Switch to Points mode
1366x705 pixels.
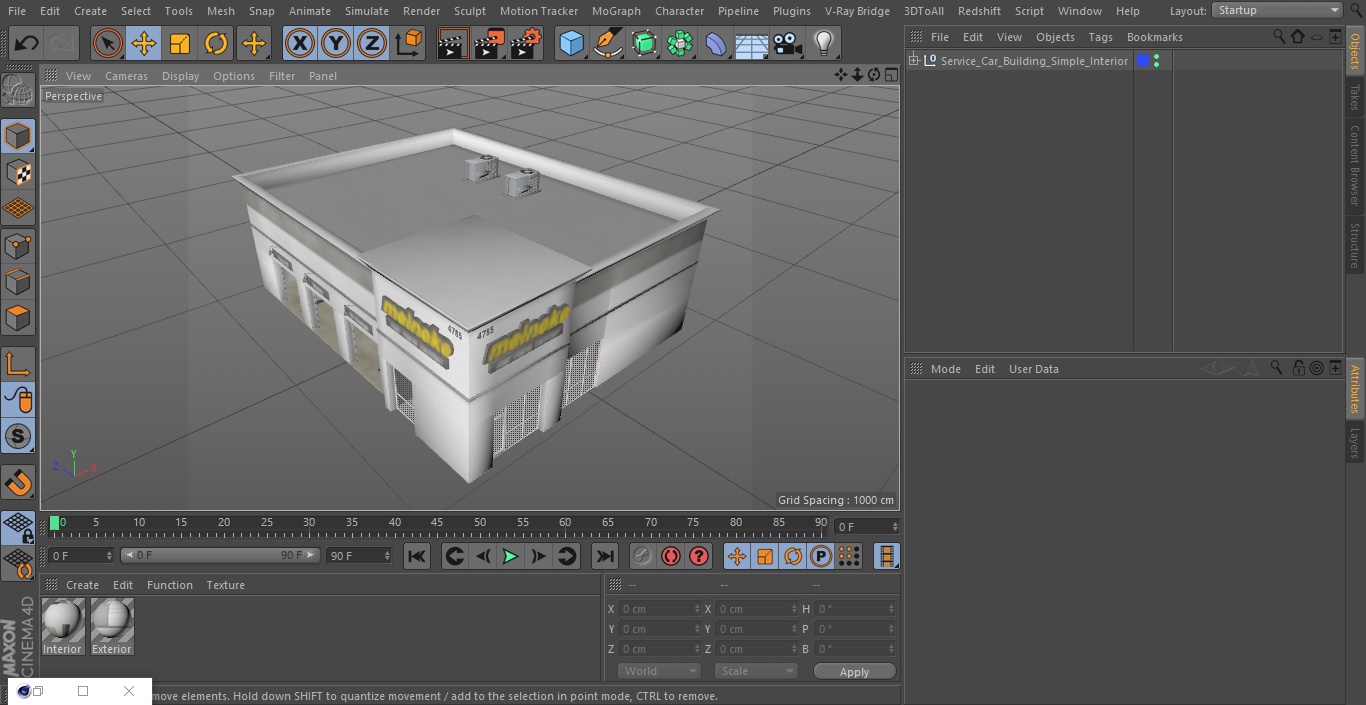click(18, 245)
